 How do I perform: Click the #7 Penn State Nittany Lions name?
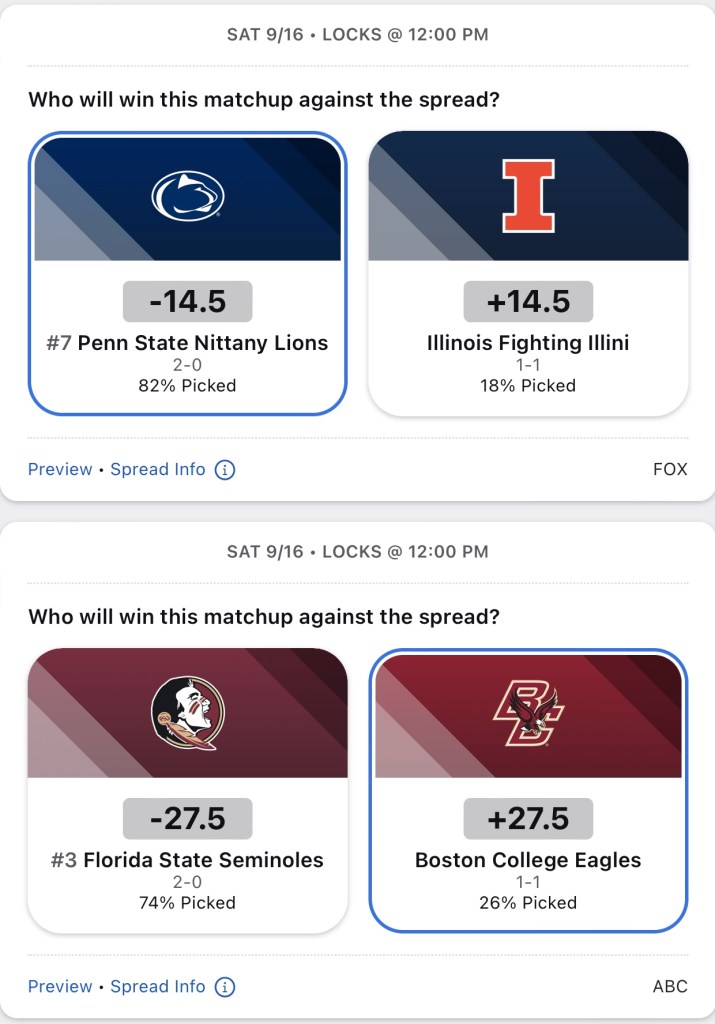coord(187,343)
